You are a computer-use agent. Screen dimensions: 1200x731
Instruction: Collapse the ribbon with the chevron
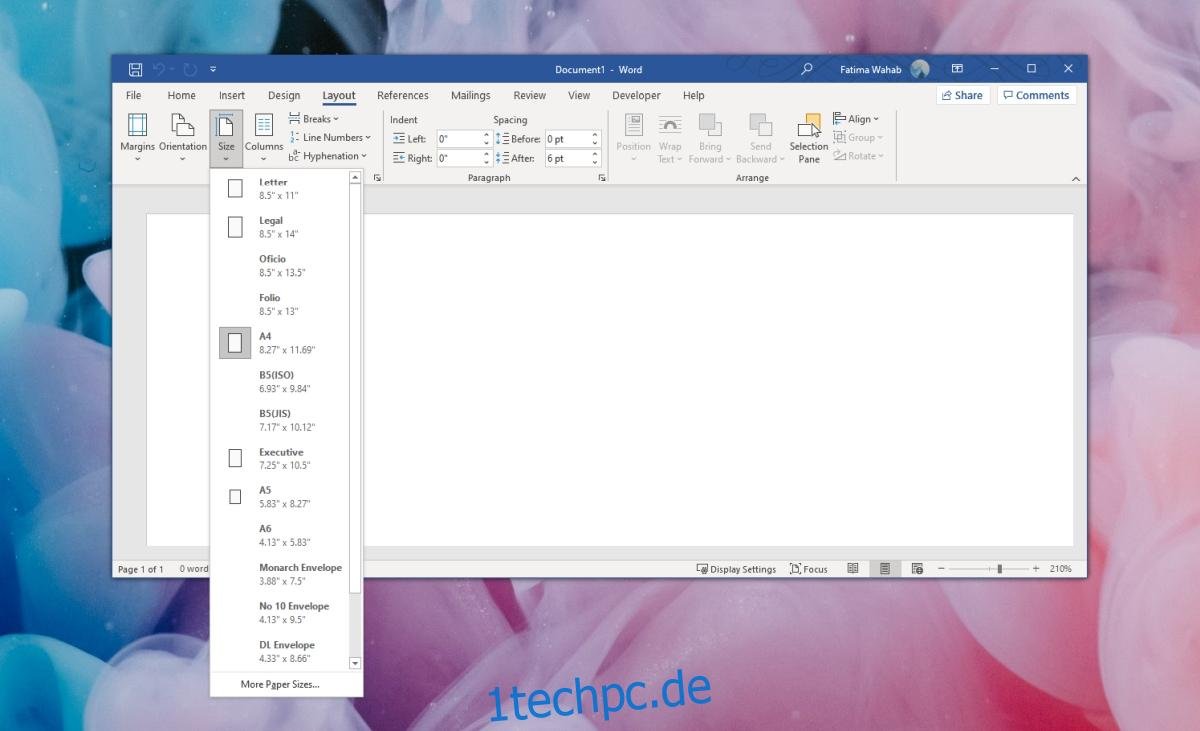point(1076,179)
